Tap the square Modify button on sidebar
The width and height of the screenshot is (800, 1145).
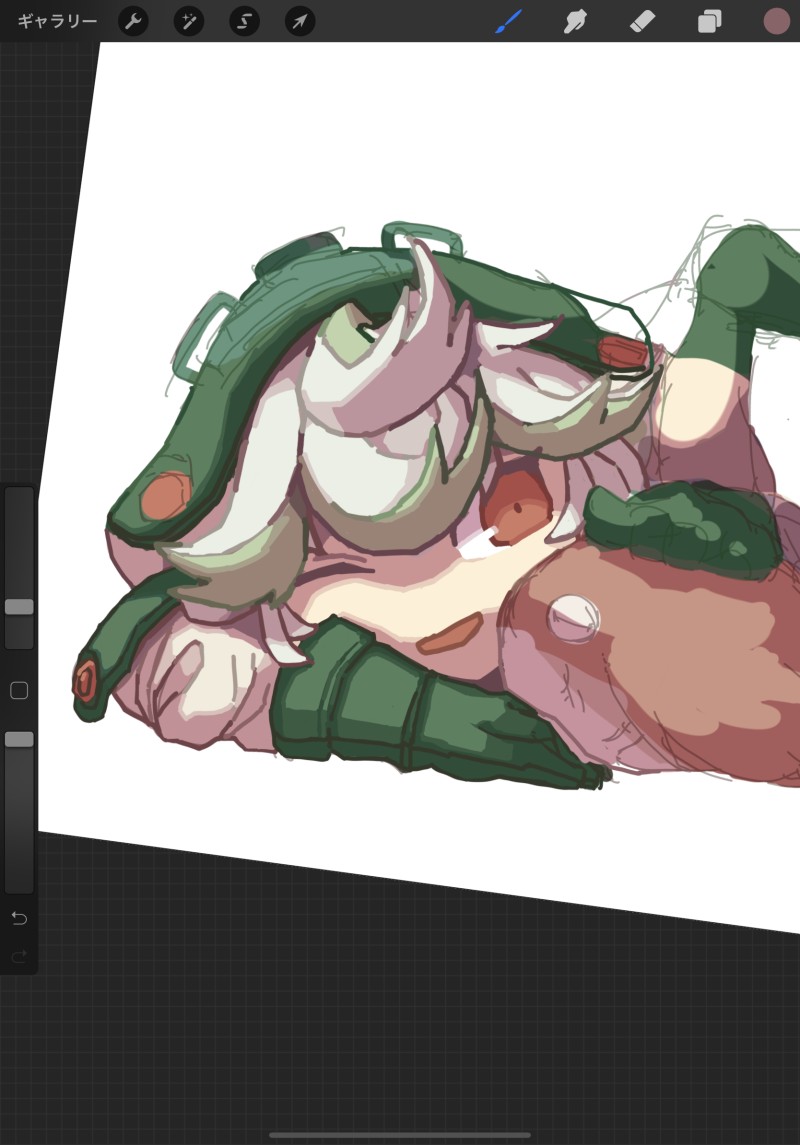[x=19, y=690]
